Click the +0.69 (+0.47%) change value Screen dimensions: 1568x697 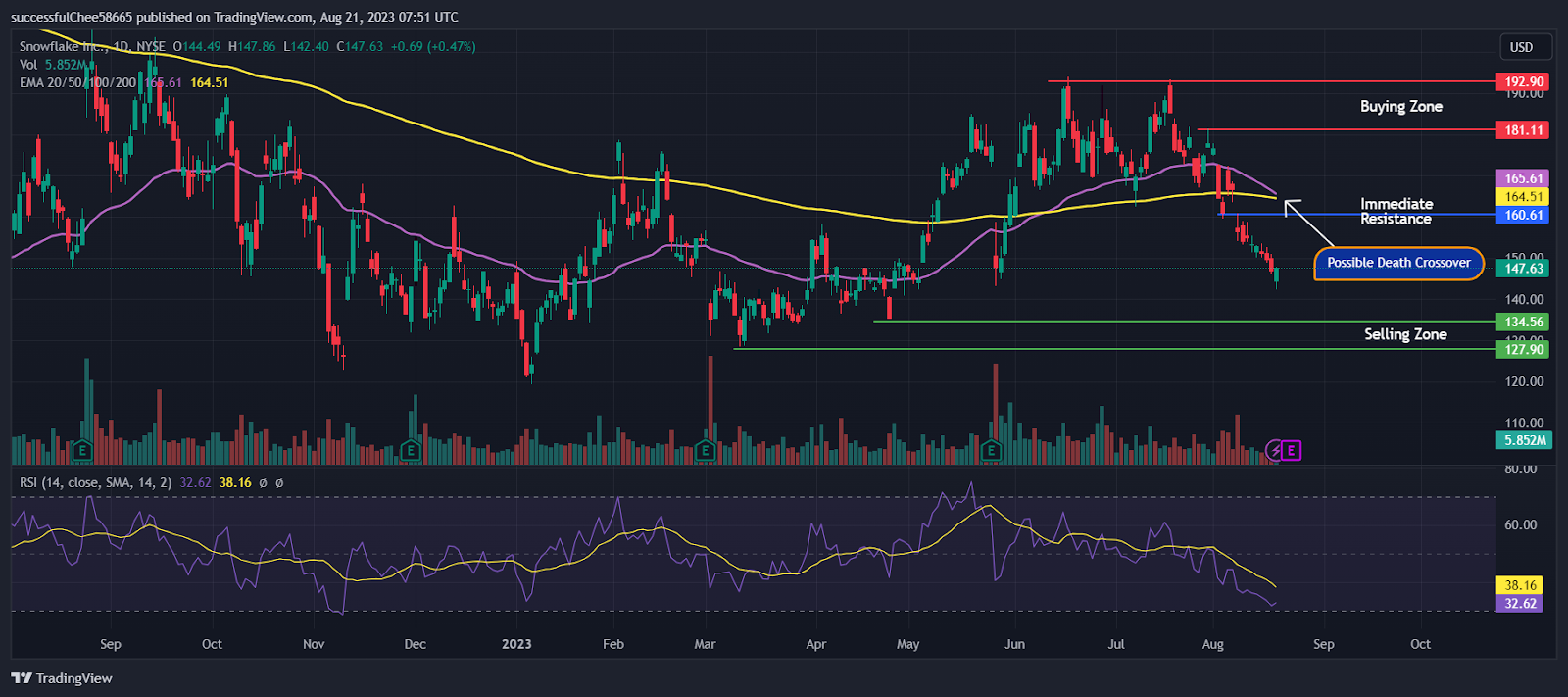(x=432, y=46)
